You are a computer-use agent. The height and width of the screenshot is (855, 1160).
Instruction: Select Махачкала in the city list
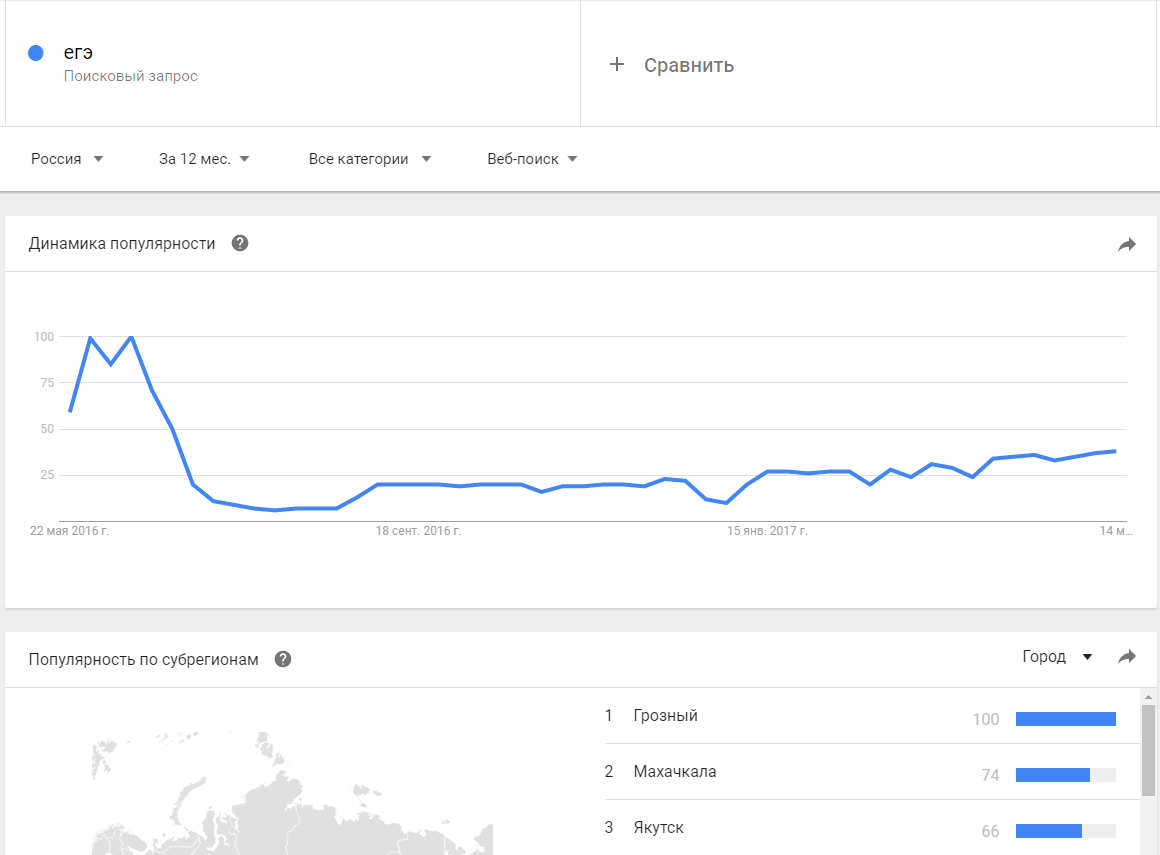point(675,772)
